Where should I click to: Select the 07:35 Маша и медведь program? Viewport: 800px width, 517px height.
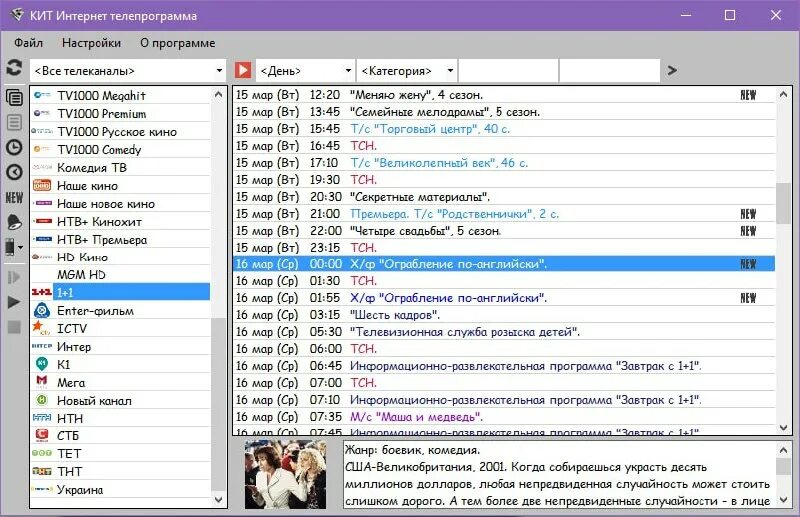pyautogui.click(x=504, y=417)
